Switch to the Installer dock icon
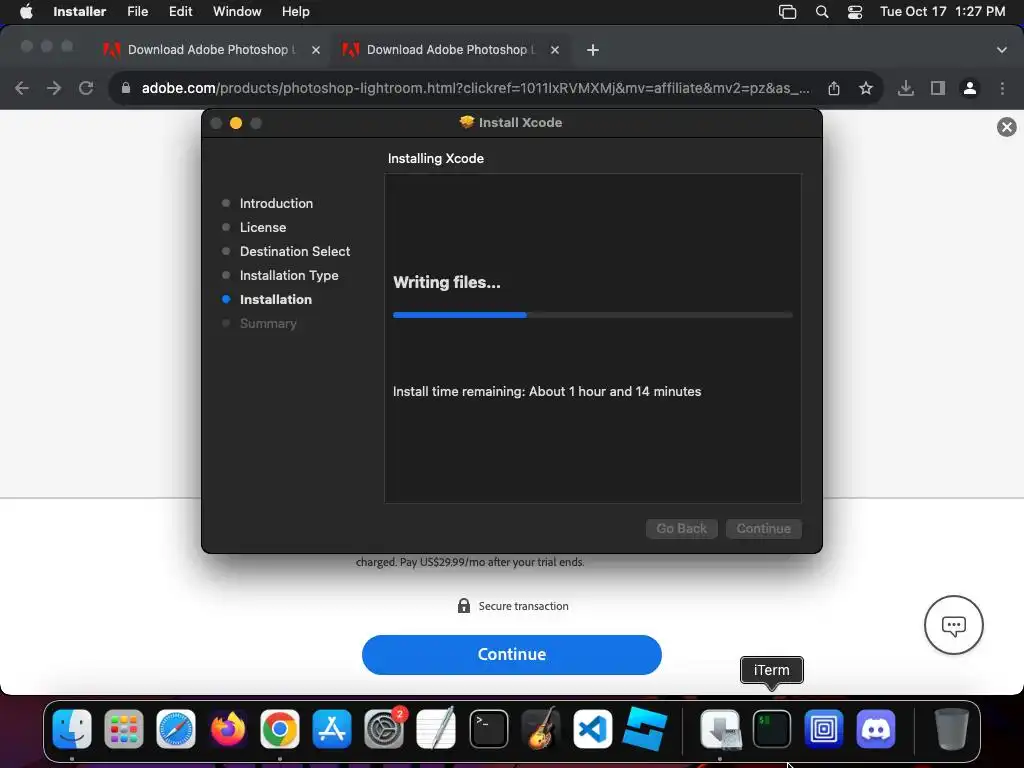 tap(720, 729)
